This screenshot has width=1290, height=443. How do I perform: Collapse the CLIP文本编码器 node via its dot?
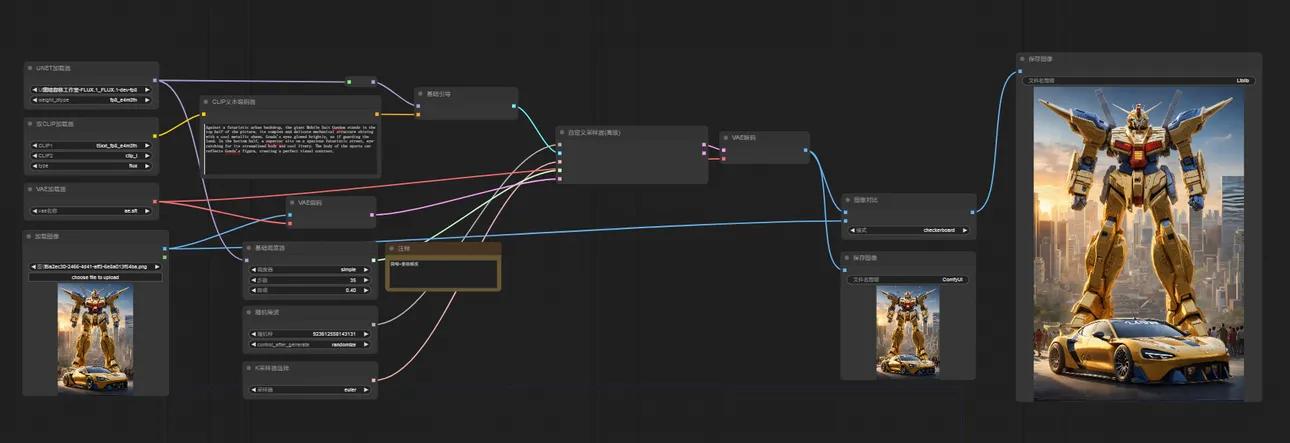[207, 102]
